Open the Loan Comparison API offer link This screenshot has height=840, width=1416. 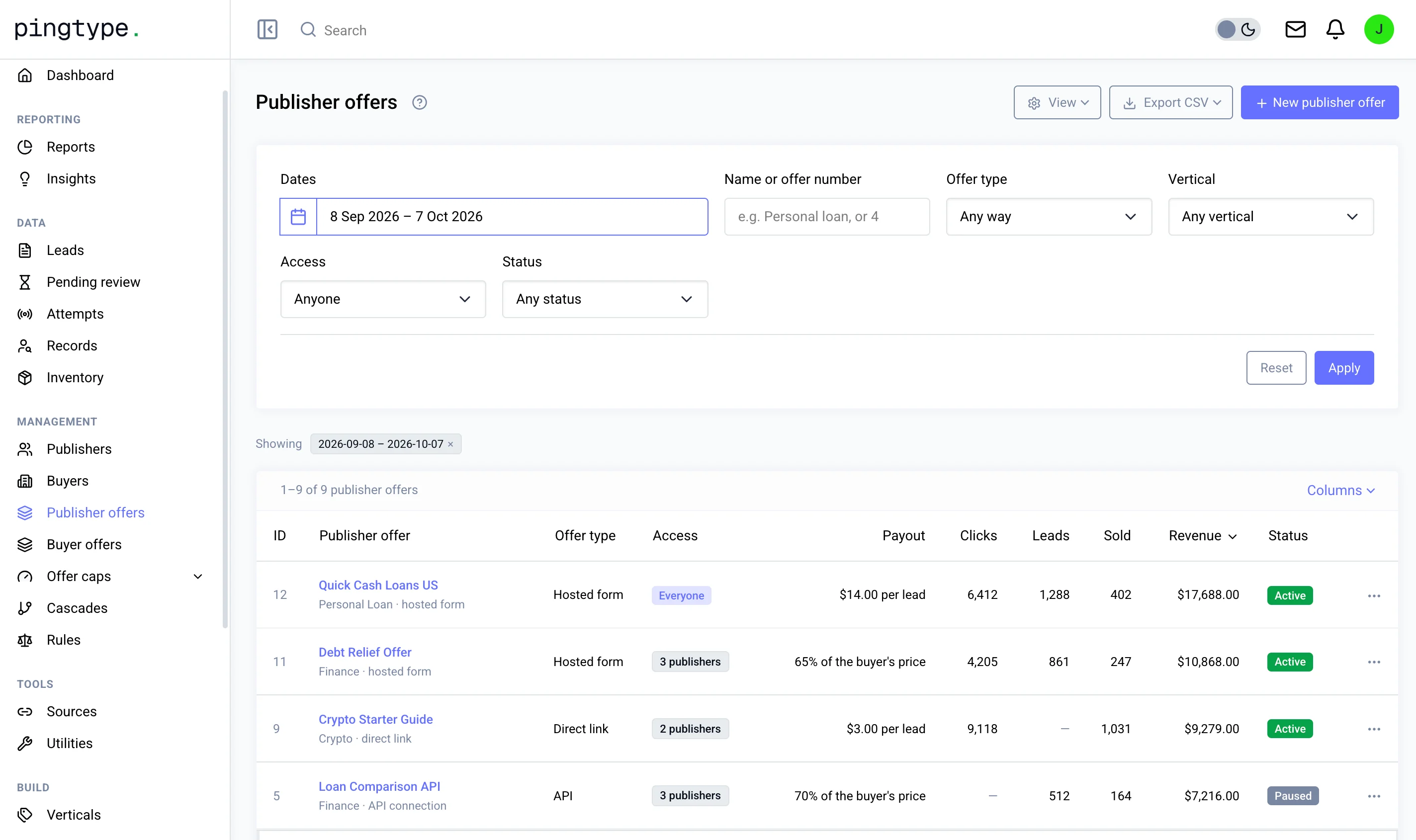[379, 786]
